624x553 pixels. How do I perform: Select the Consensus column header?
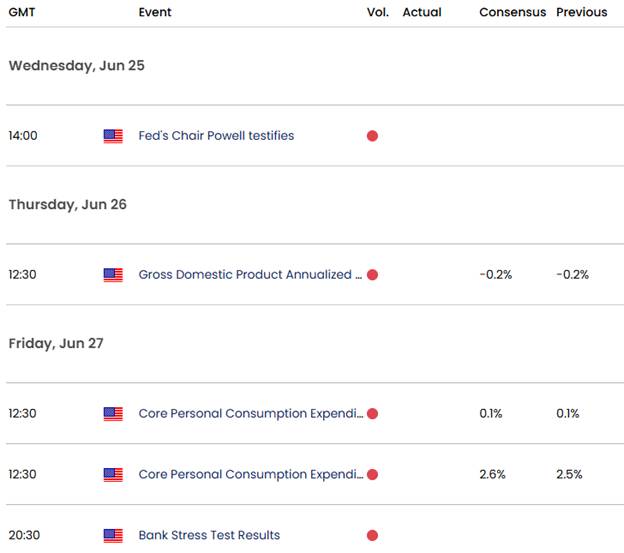click(513, 12)
